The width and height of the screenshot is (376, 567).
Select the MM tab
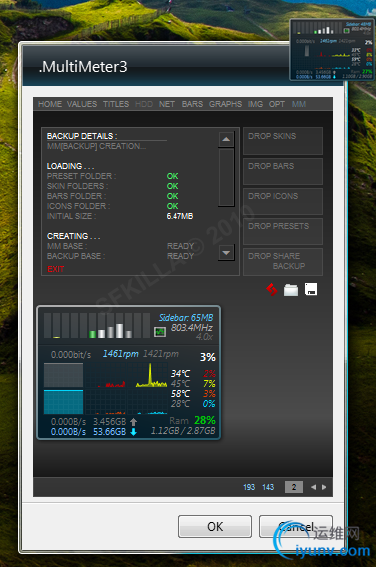click(299, 104)
